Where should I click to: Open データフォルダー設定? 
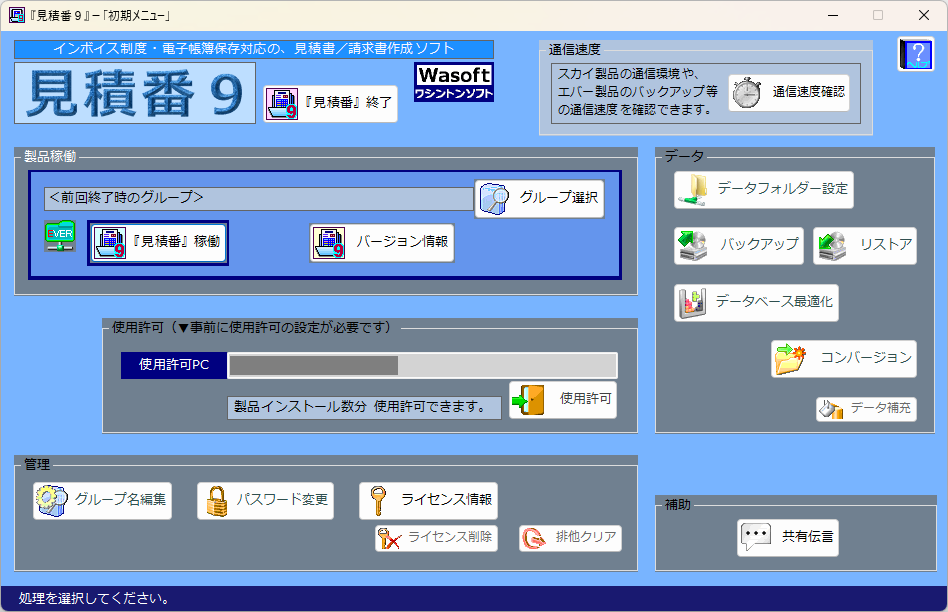764,190
